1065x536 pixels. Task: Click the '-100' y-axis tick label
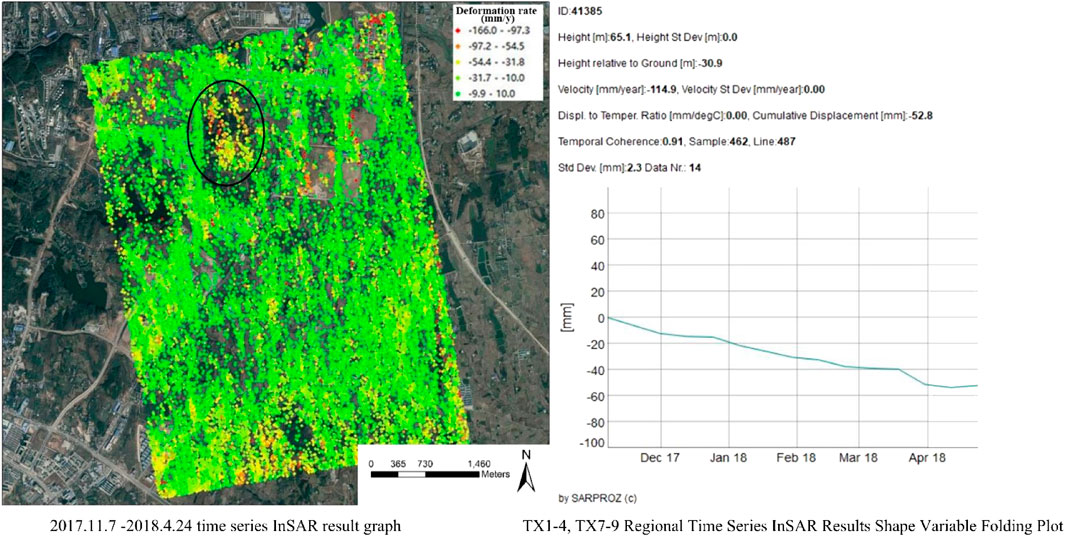(590, 443)
